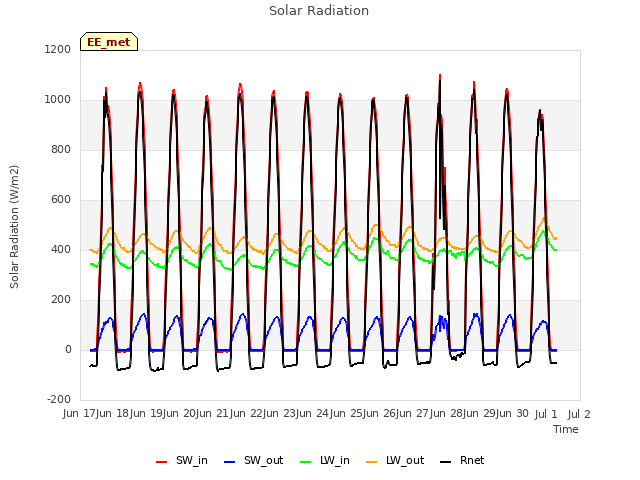Click the 1200 y-axis tick label
Viewport: 640px width, 480px height.
point(58,49)
